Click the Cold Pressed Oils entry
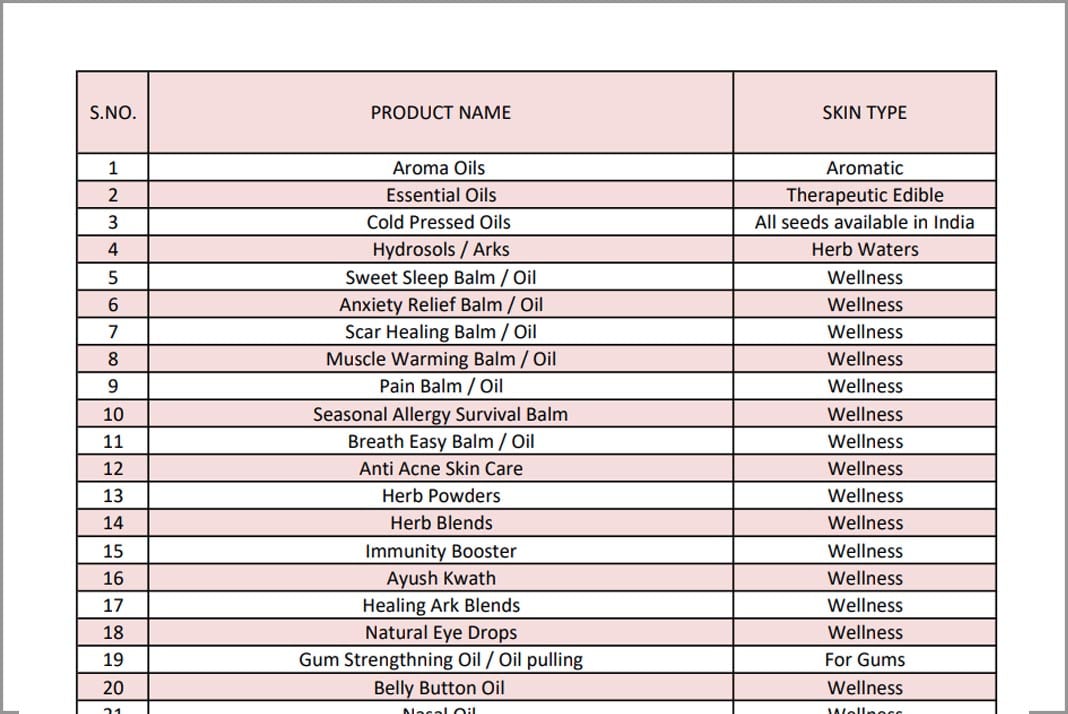Viewport: 1068px width, 714px height. 441,222
